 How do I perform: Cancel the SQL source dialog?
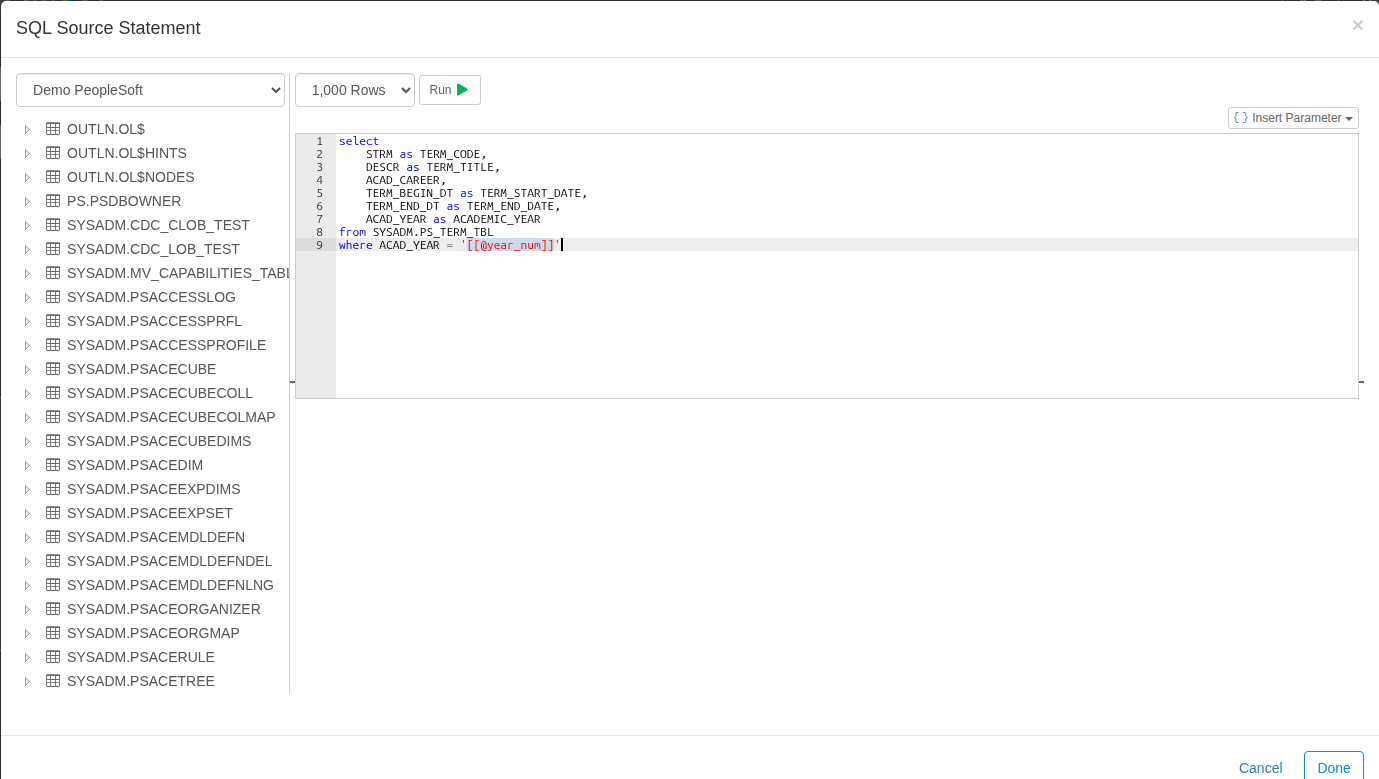tap(1260, 767)
